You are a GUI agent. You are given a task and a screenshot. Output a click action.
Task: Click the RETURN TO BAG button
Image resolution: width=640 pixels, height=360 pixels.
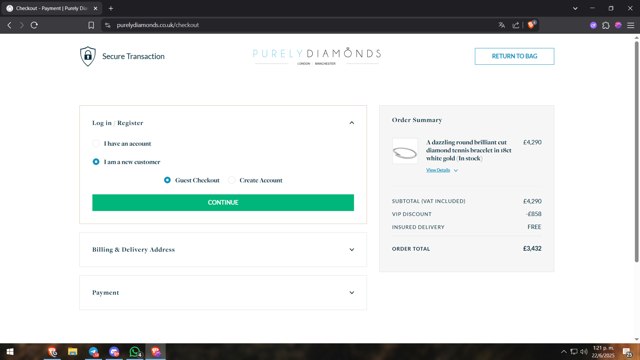pyautogui.click(x=514, y=56)
